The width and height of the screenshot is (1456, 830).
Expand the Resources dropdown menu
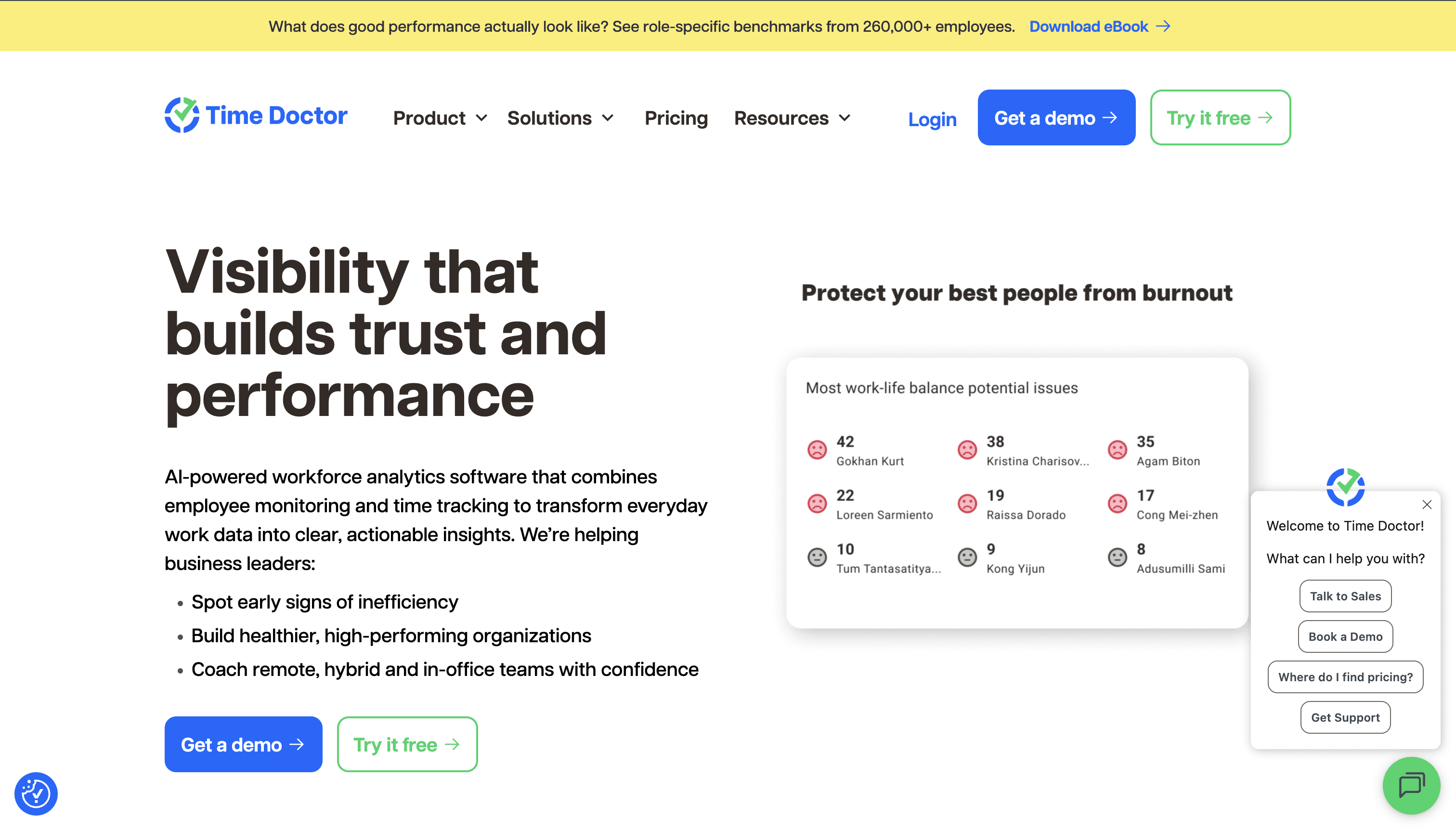pos(793,118)
